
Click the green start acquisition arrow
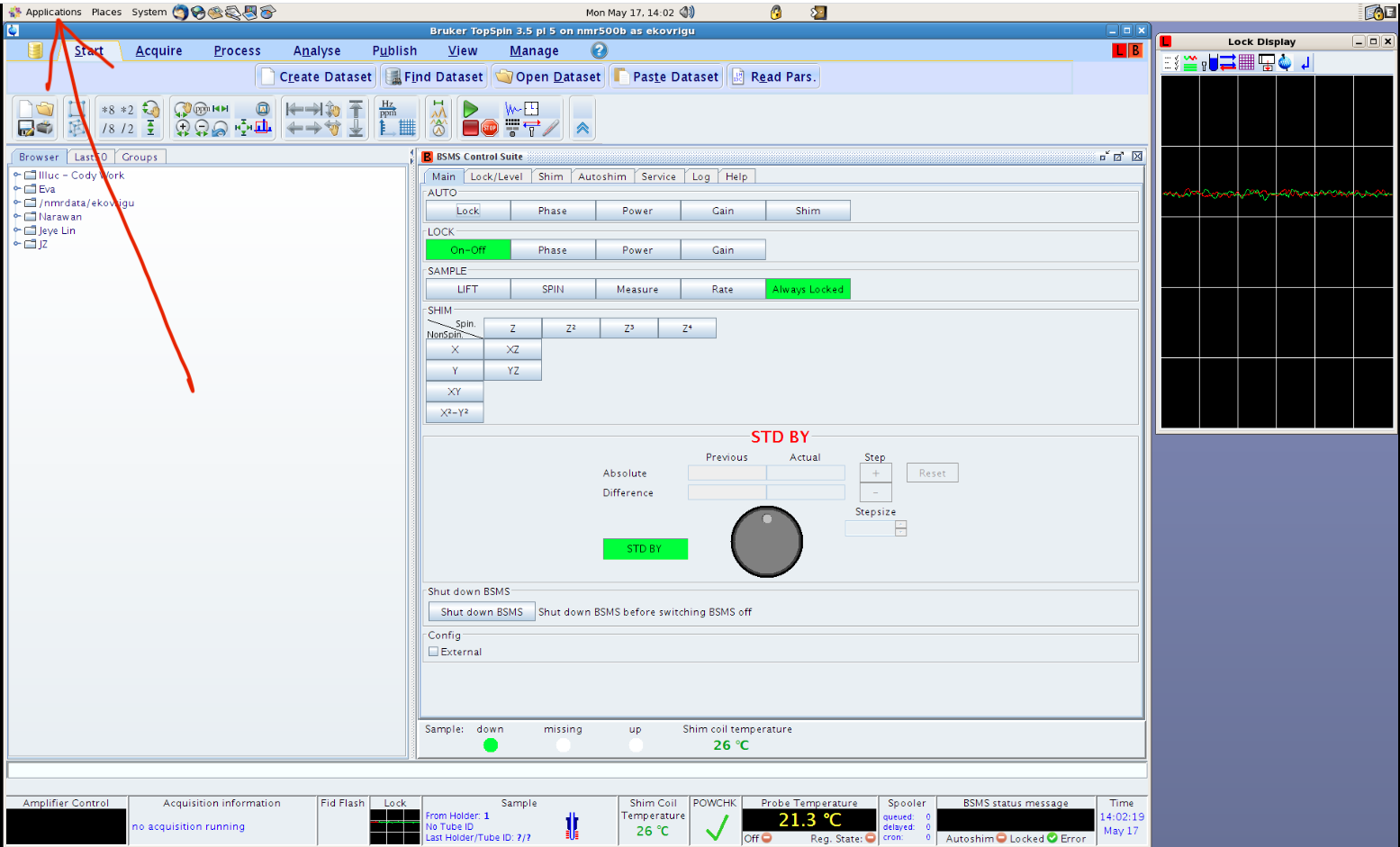pos(470,109)
